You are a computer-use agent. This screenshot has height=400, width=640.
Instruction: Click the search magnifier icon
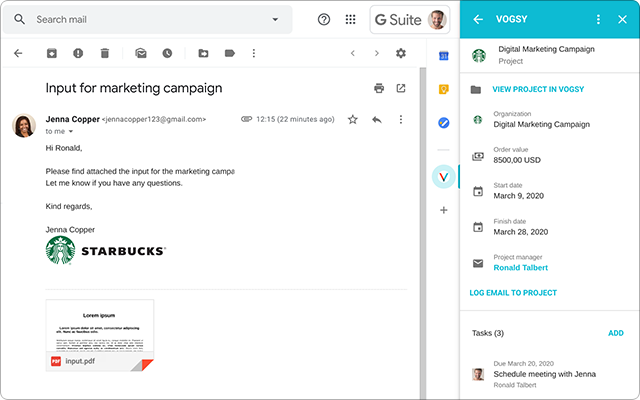pyautogui.click(x=19, y=19)
